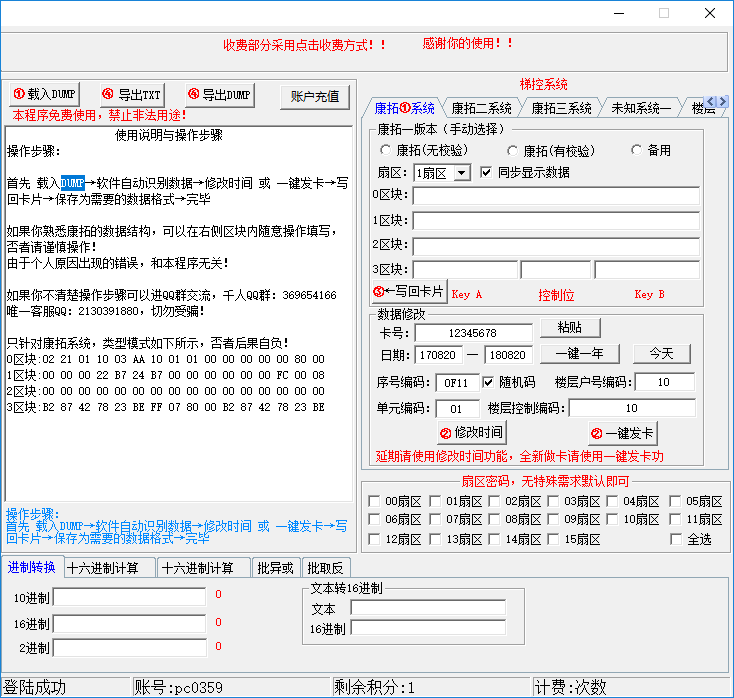Image resolution: width=734 pixels, height=698 pixels.
Task: Check the 03扇区 checkbox
Action: tap(553, 501)
